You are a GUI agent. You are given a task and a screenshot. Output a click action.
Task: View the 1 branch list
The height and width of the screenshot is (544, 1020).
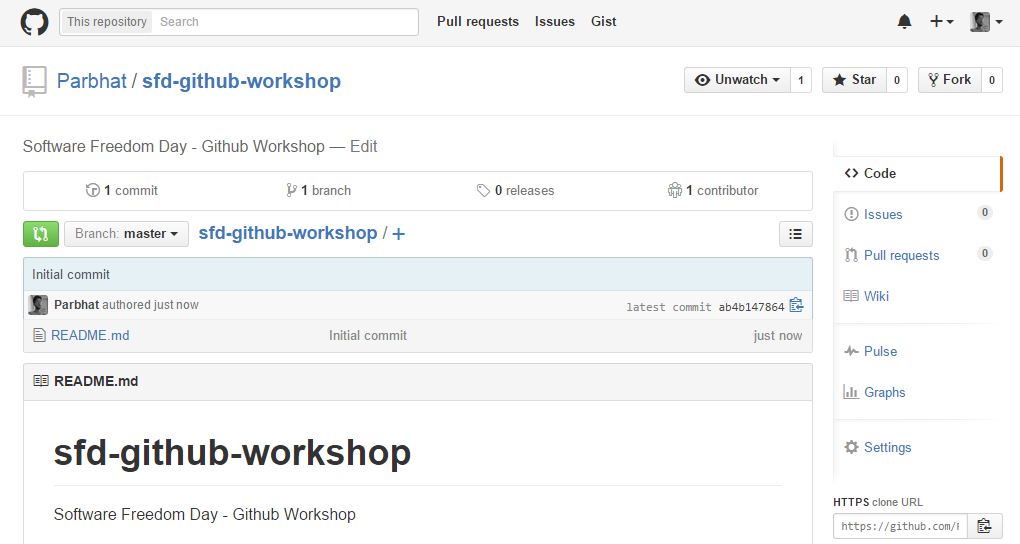[318, 191]
